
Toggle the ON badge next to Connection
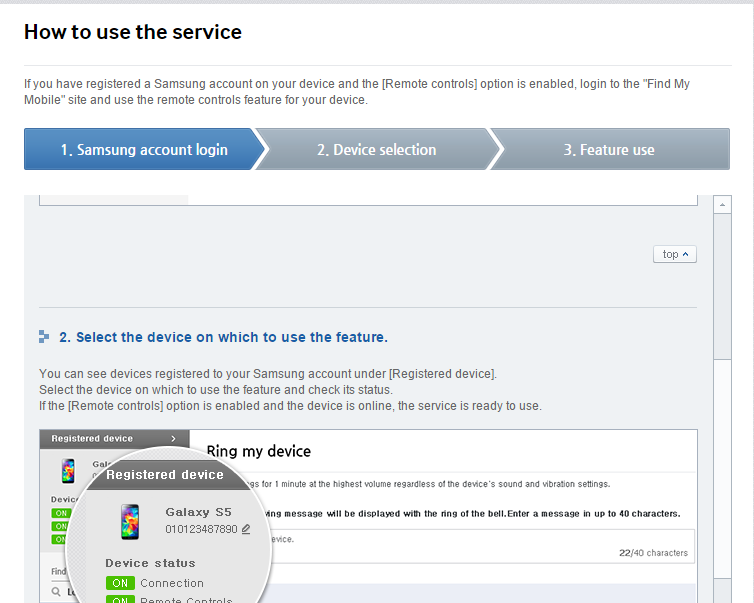(120, 583)
